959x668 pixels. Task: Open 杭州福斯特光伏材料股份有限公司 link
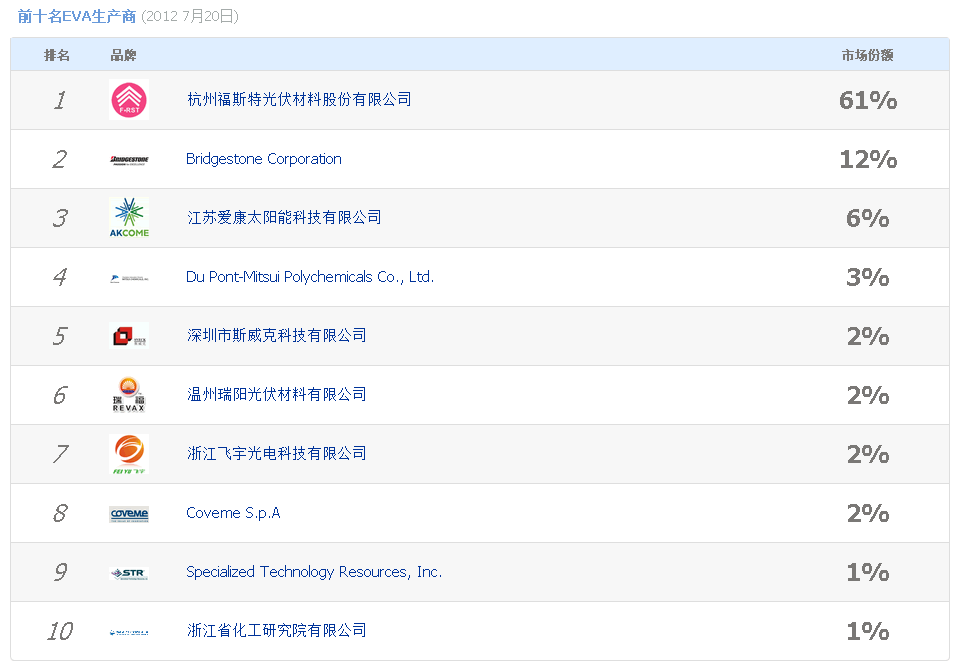(299, 99)
